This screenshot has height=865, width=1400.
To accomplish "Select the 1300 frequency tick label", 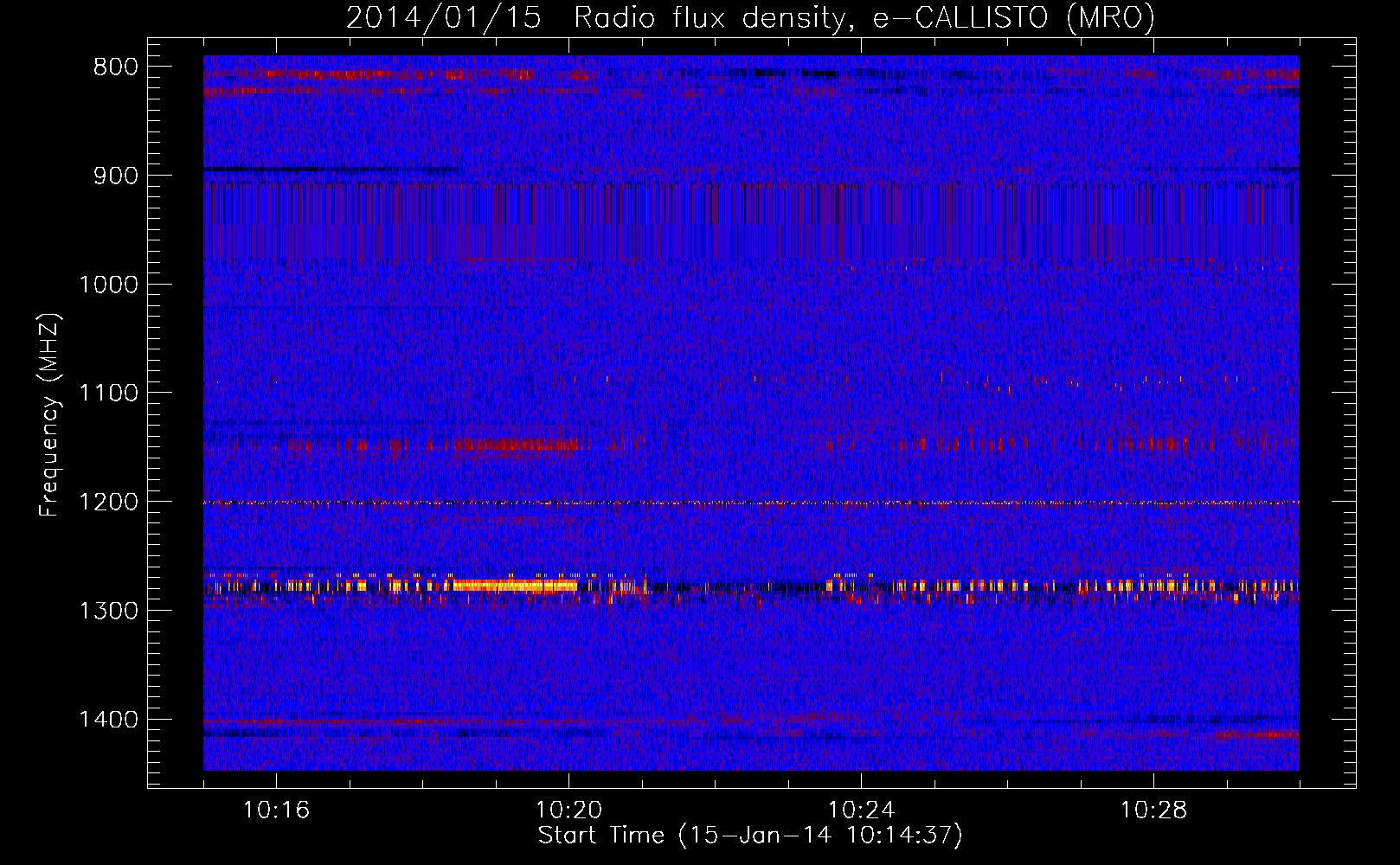I will 108,611.
